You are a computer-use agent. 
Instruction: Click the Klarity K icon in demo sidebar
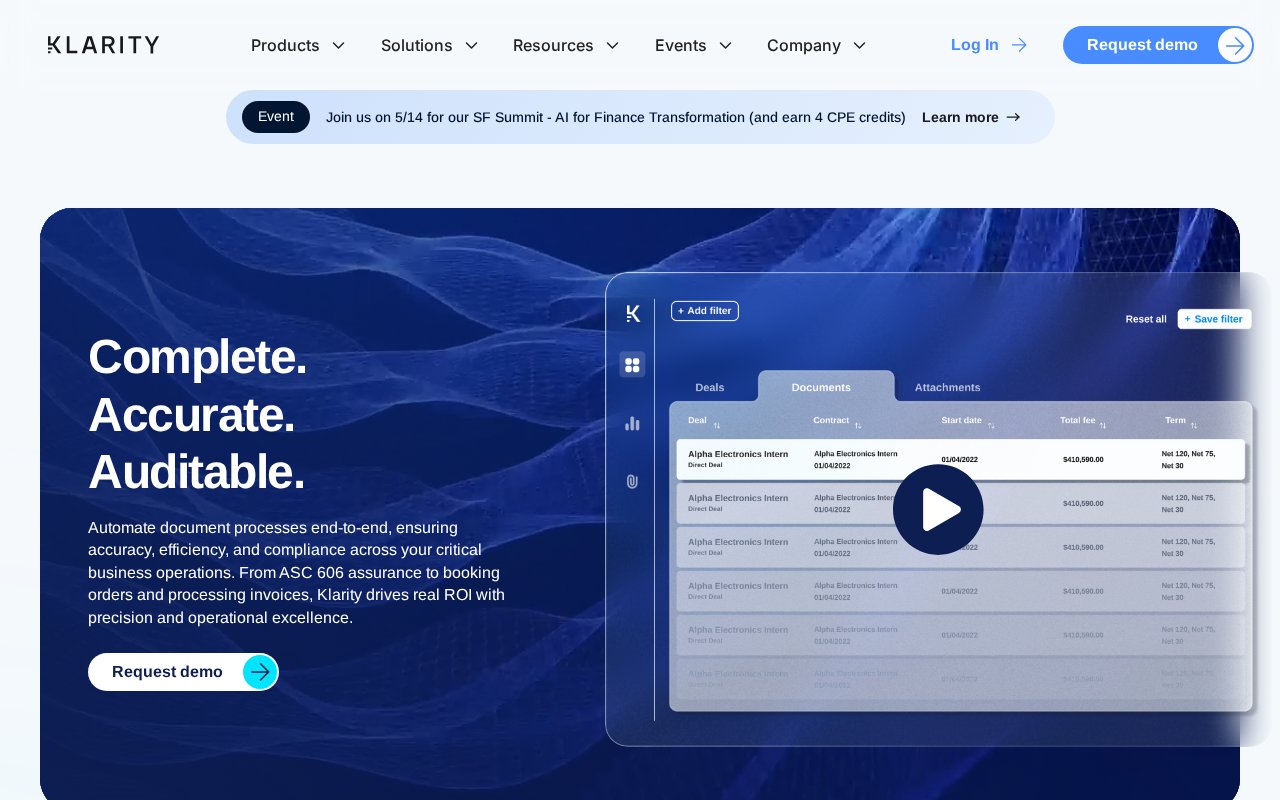coord(633,313)
